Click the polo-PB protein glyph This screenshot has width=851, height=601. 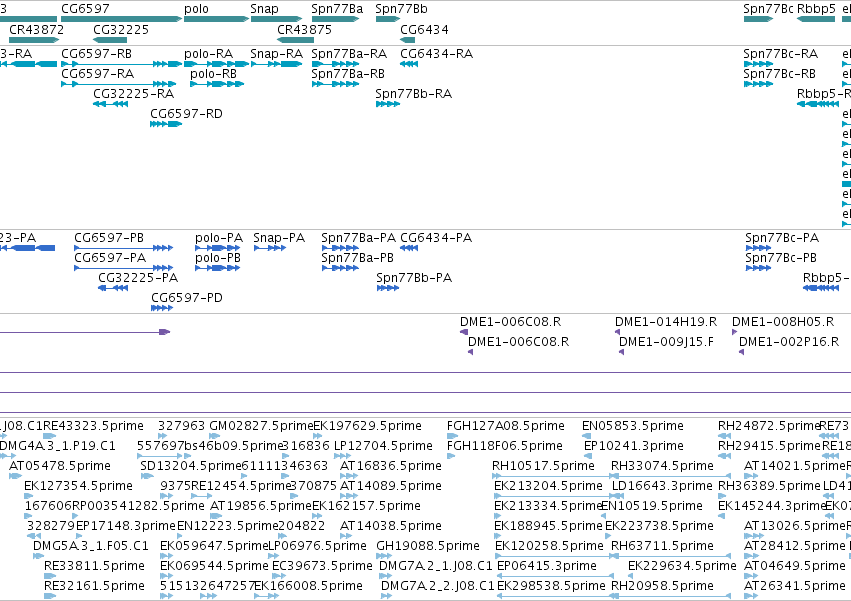(x=218, y=268)
